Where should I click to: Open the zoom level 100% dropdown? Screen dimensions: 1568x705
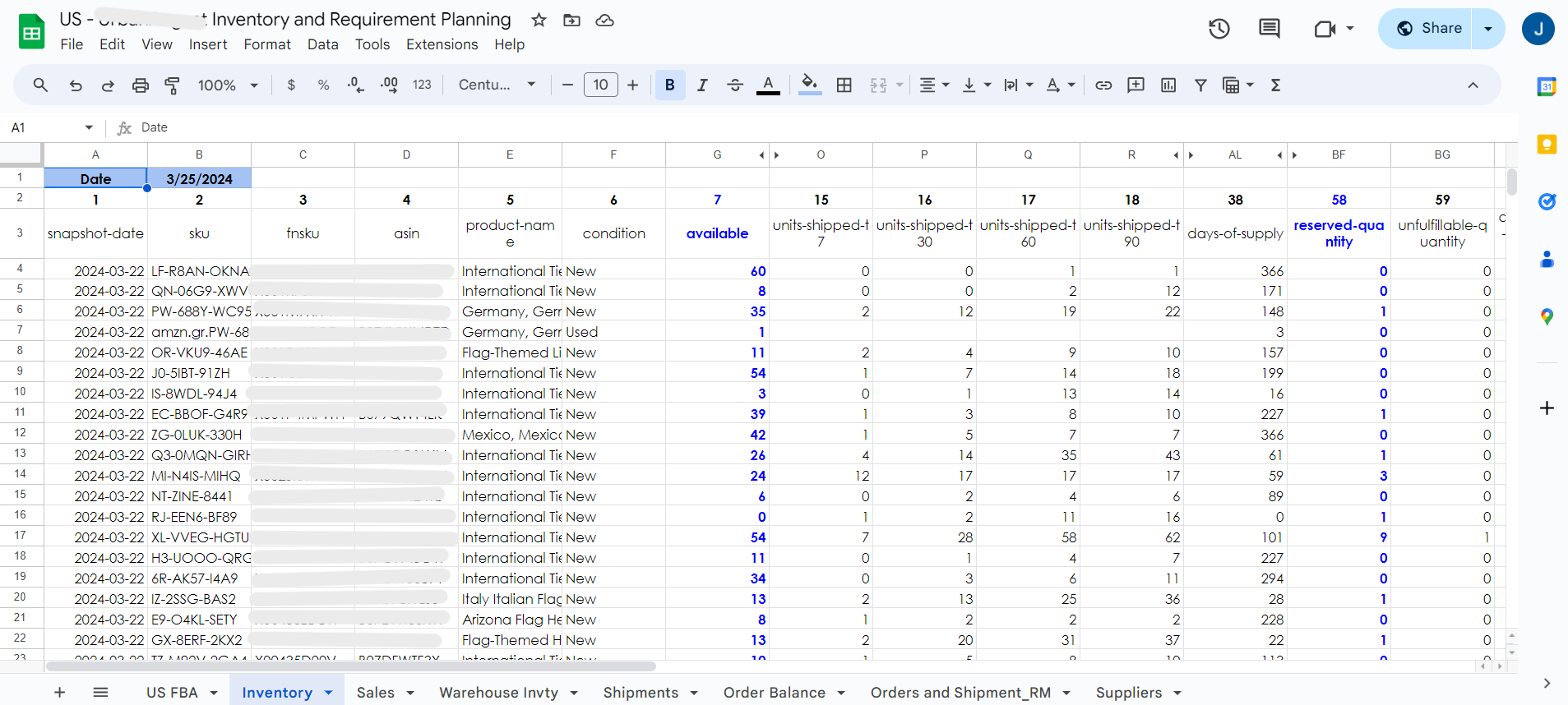[228, 85]
